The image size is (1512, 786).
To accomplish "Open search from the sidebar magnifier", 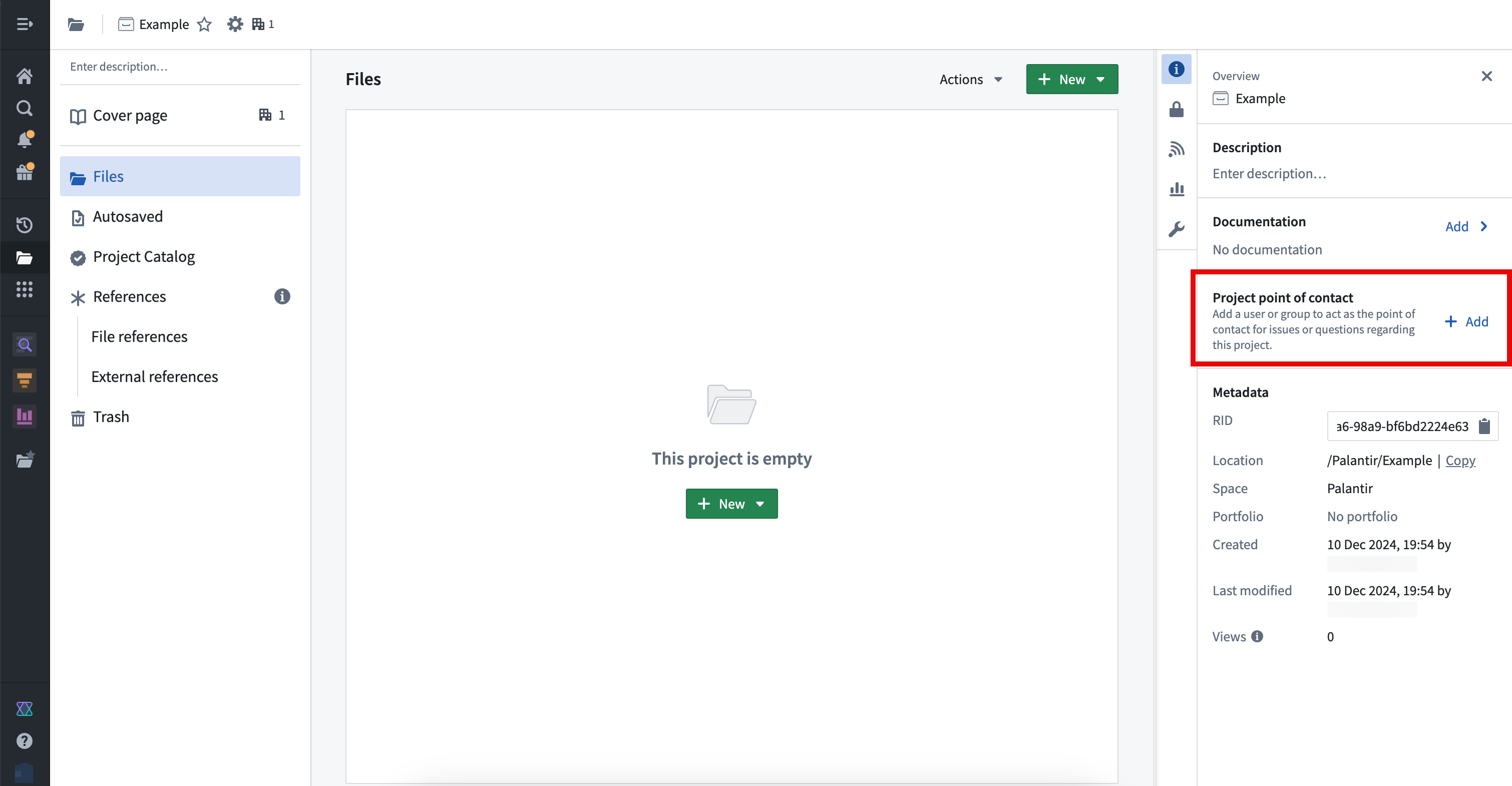I will point(24,108).
